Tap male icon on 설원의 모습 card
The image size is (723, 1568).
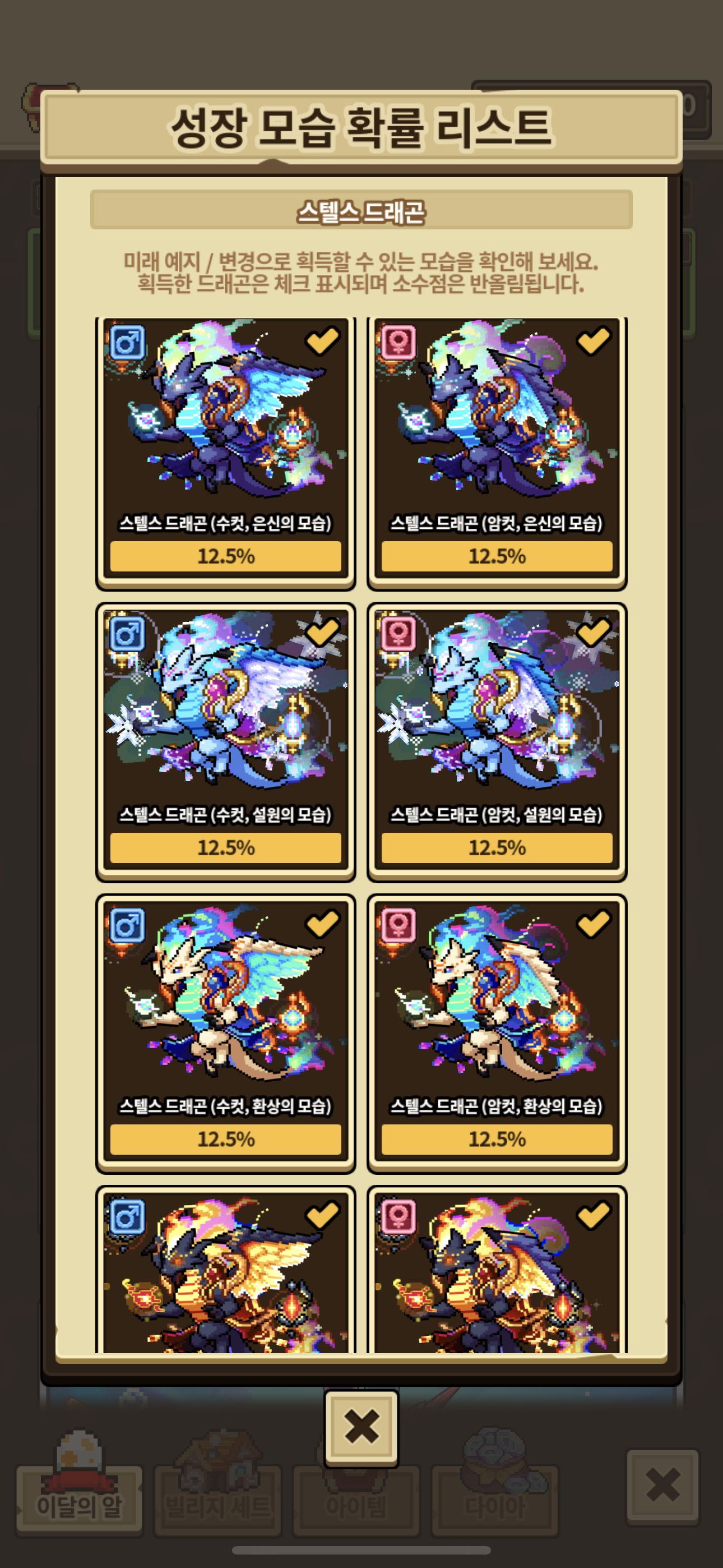pyautogui.click(x=127, y=634)
